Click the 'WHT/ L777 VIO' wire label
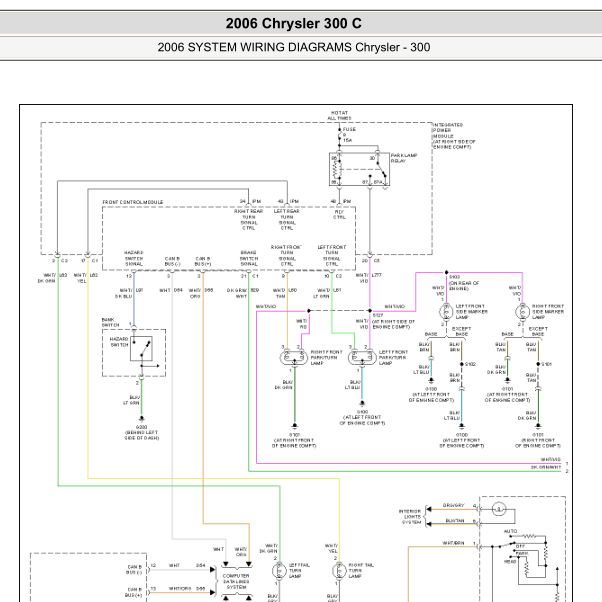The width and height of the screenshot is (602, 602). (368, 278)
